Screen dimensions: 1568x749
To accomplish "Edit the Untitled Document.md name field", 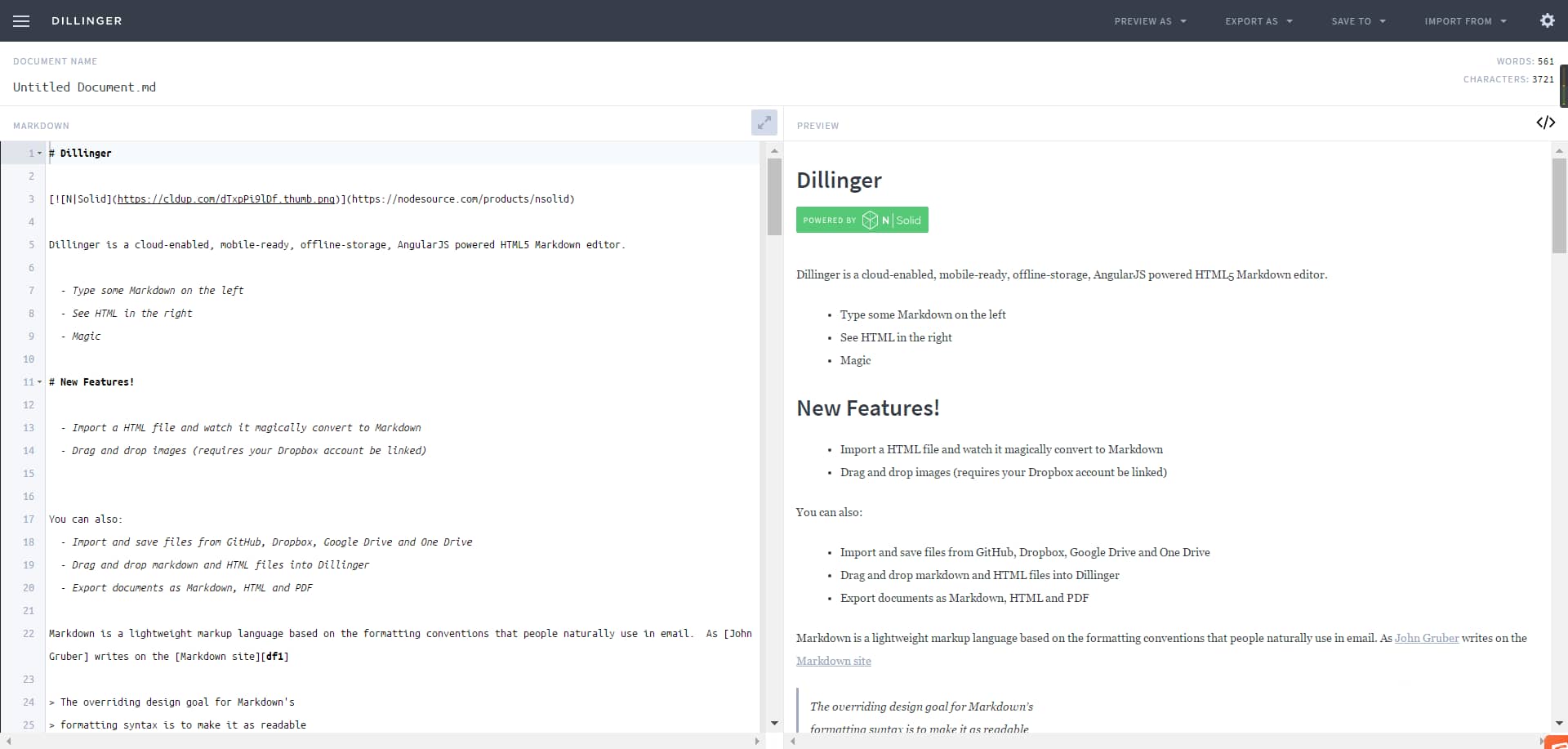I will point(84,87).
